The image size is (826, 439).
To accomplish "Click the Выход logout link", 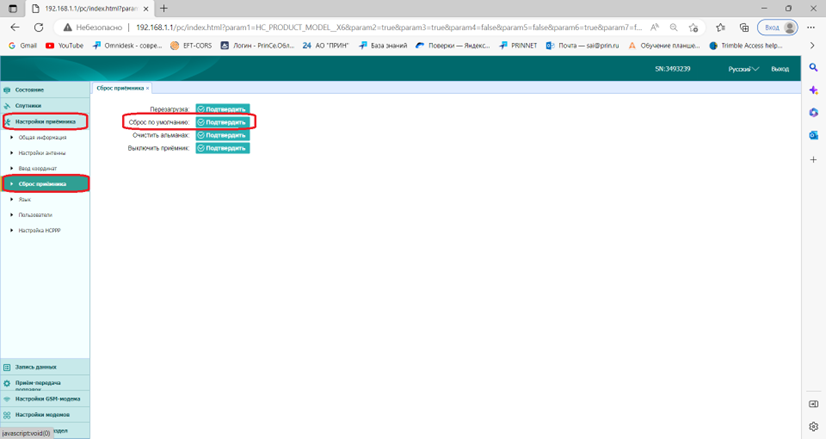I will click(x=780, y=69).
